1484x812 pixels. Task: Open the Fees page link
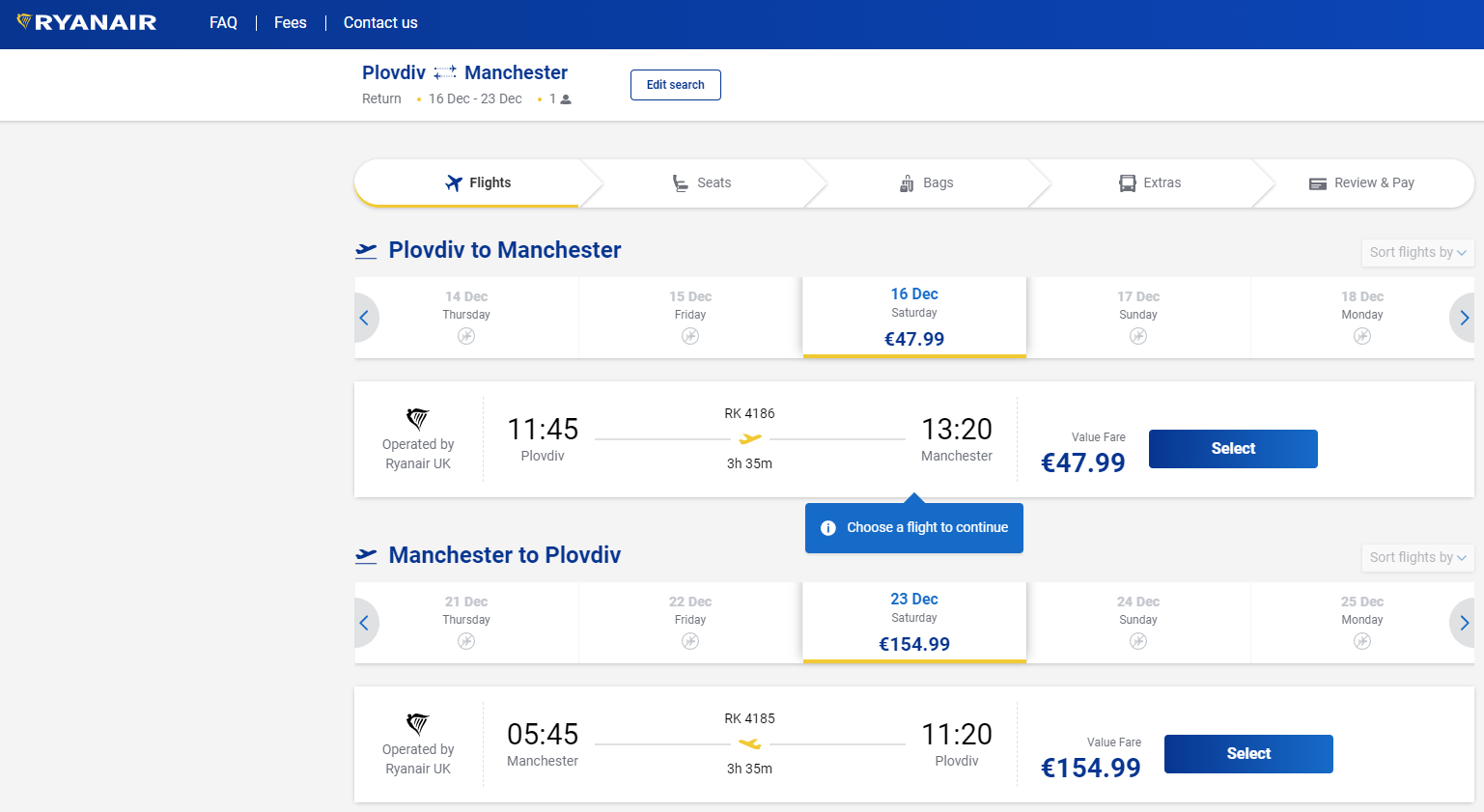[291, 22]
